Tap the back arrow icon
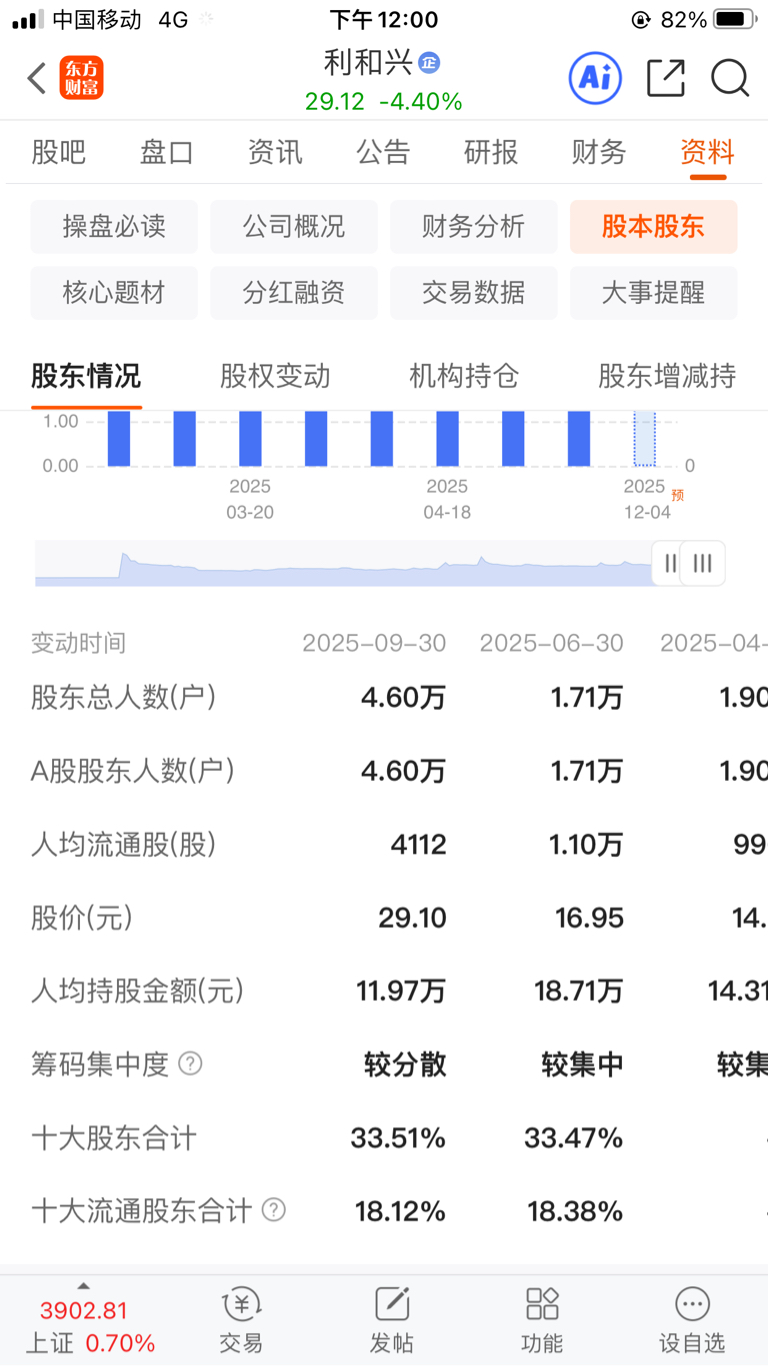768x1366 pixels. pos(37,78)
